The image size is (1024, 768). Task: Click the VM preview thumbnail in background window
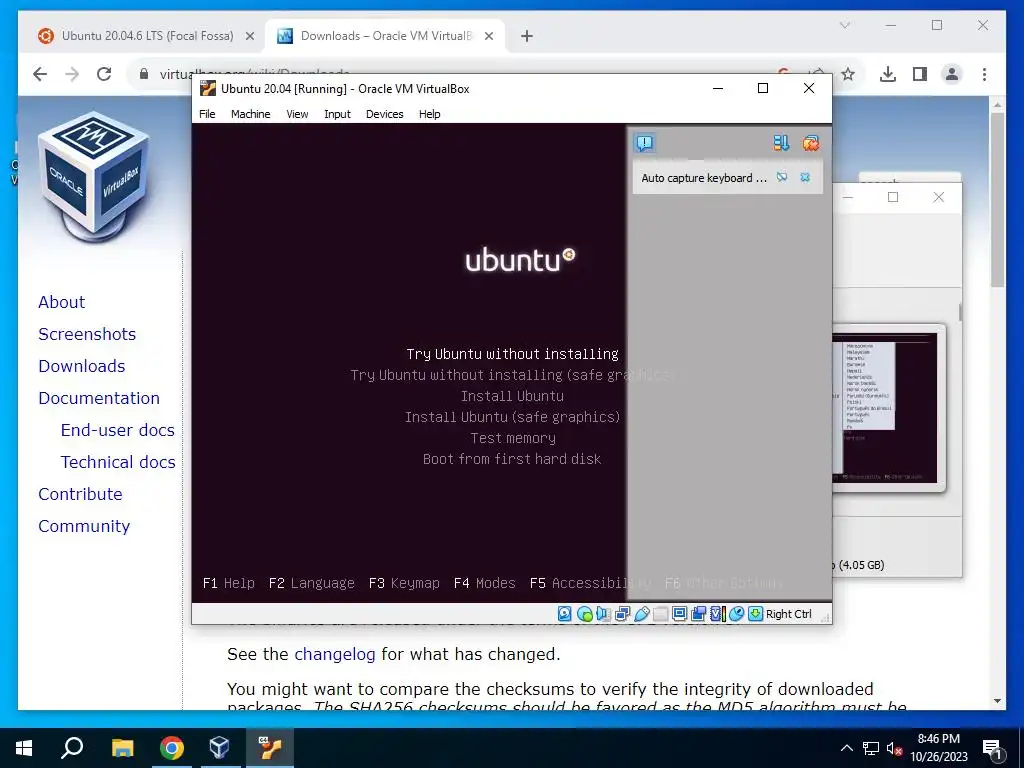(888, 408)
